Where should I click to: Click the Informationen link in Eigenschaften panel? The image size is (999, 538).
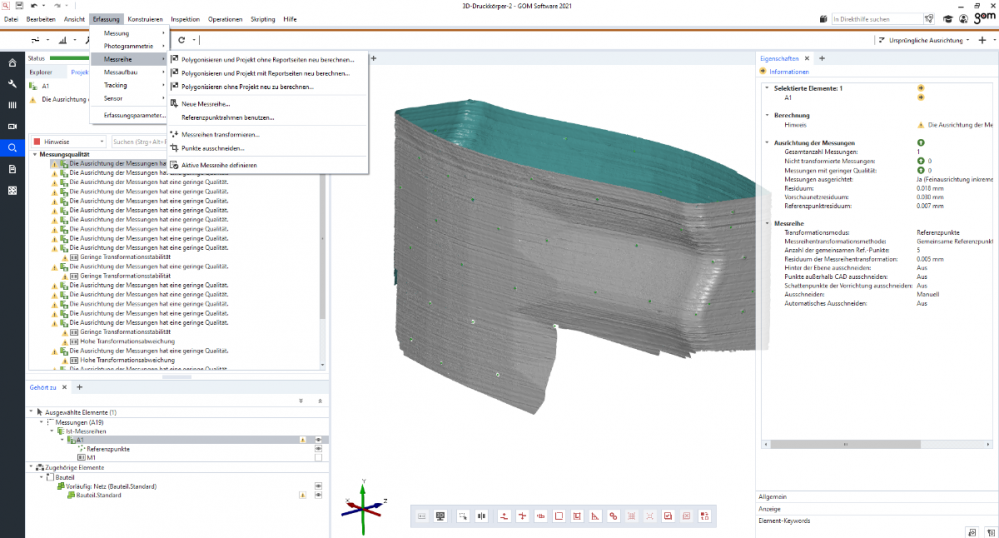pyautogui.click(x=788, y=72)
